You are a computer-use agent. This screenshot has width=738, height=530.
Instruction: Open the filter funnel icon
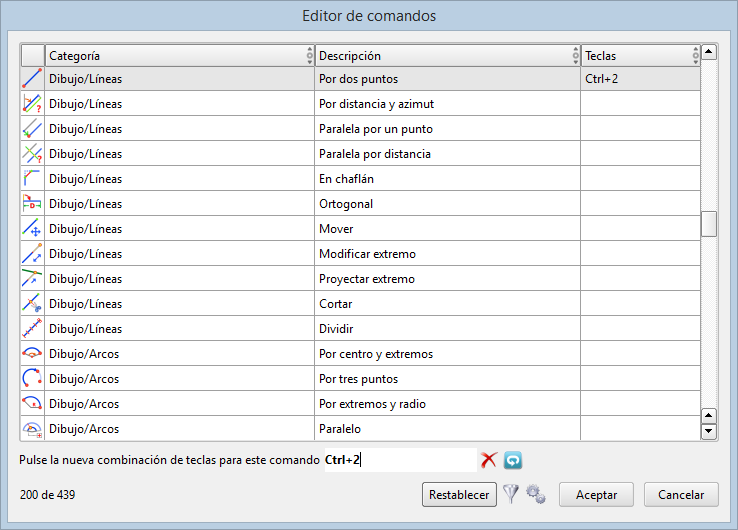point(511,494)
